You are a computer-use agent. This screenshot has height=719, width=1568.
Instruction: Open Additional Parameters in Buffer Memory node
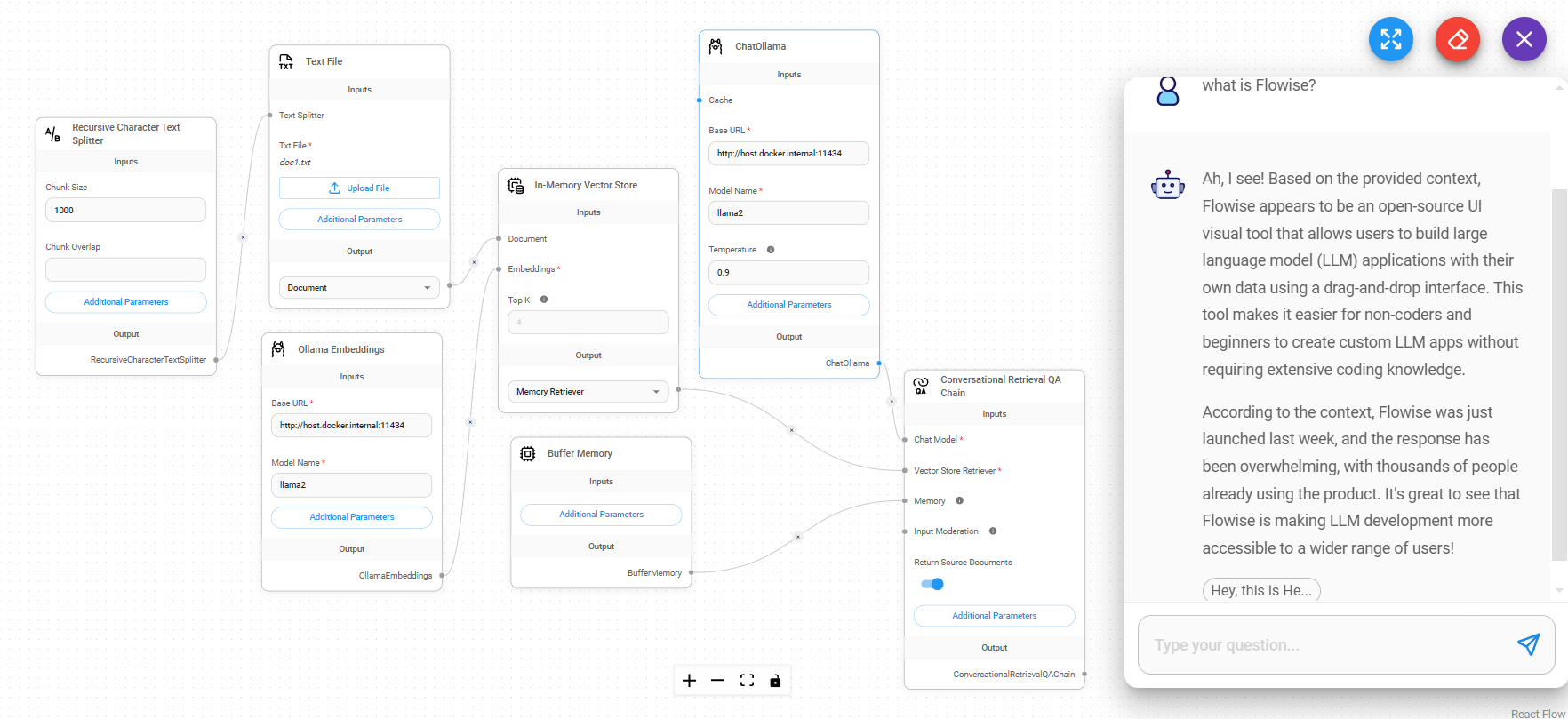pos(601,515)
